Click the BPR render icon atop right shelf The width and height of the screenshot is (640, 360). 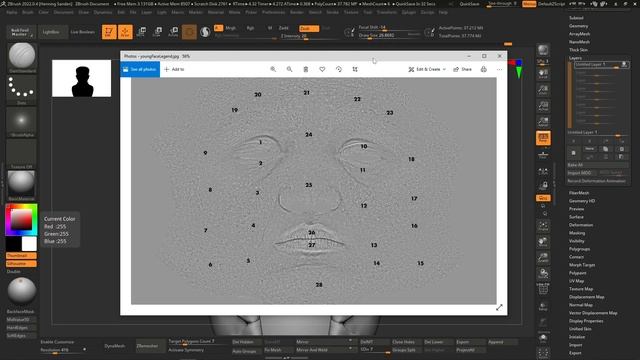tap(543, 50)
